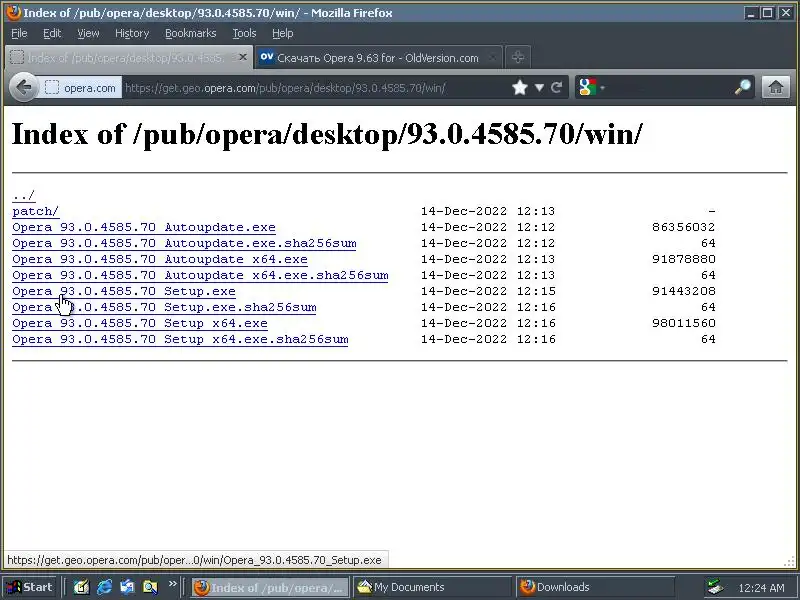Open the View menu
This screenshot has height=600, width=800.
pos(88,33)
